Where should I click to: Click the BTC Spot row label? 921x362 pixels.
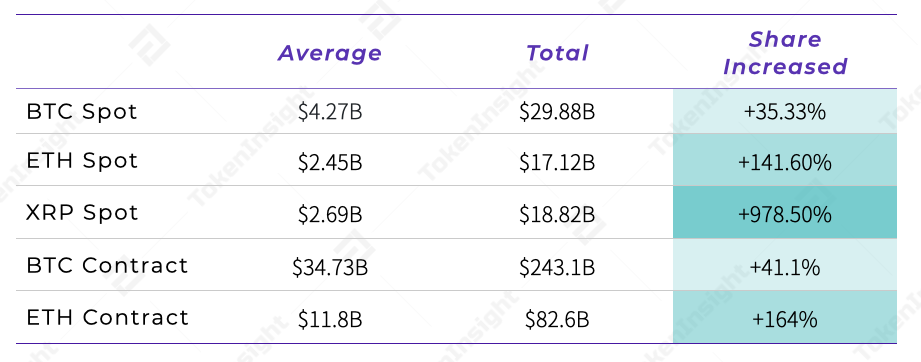[82, 112]
